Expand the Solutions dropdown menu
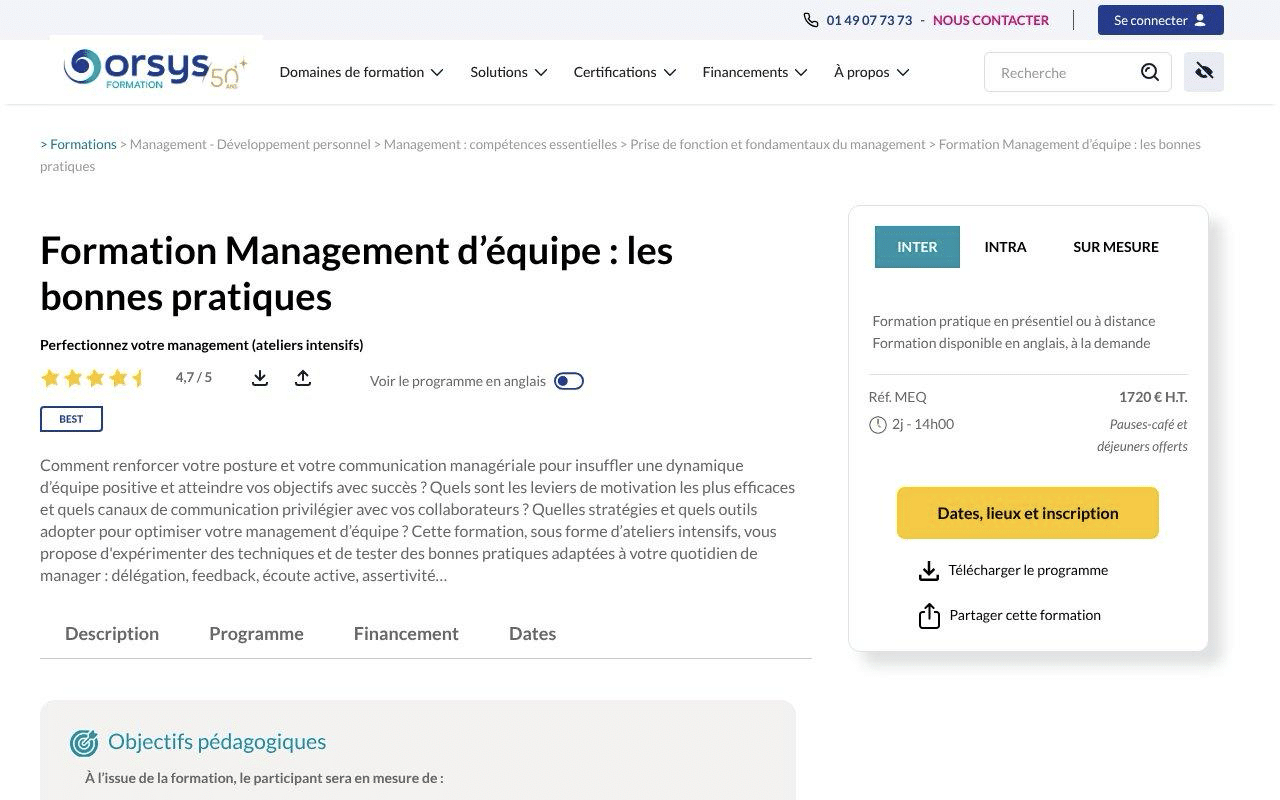The width and height of the screenshot is (1280, 800). [x=509, y=72]
